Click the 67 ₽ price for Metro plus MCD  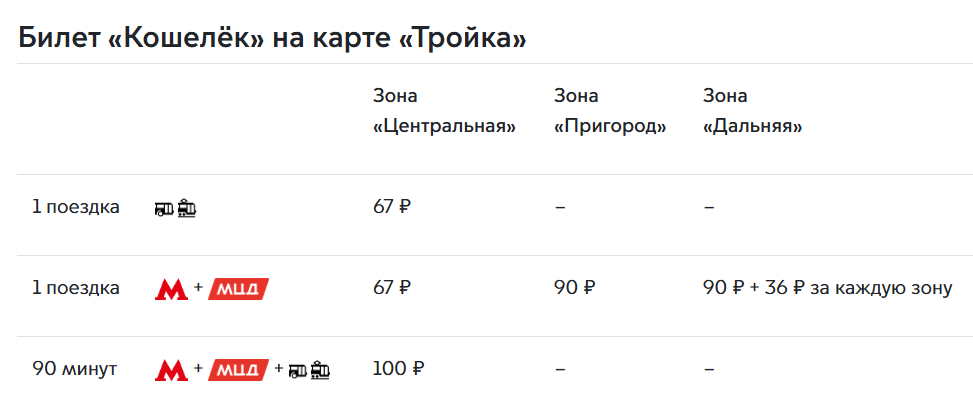pyautogui.click(x=392, y=288)
